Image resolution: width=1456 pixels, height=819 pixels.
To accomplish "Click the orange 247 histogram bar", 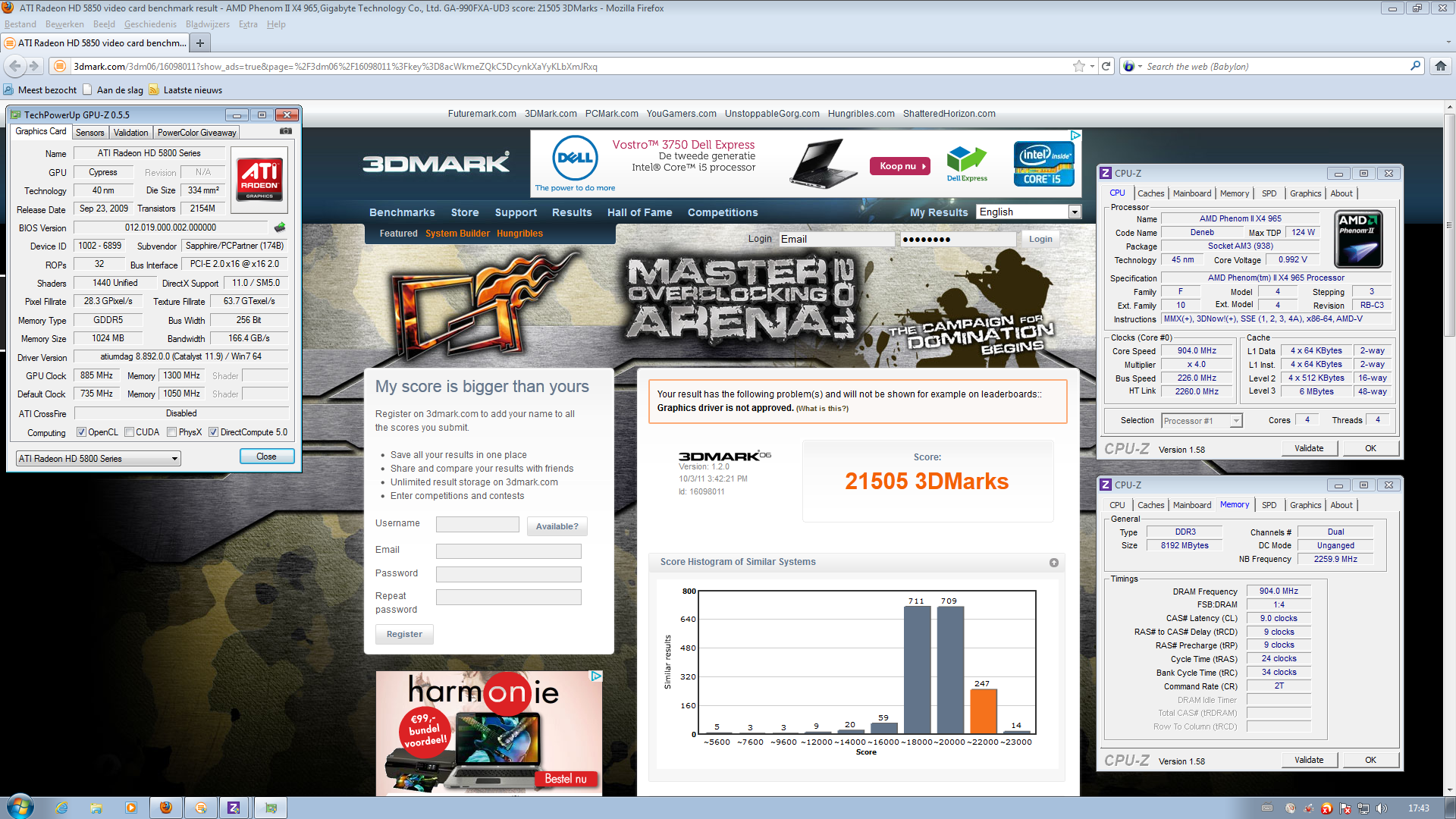I will [x=984, y=711].
